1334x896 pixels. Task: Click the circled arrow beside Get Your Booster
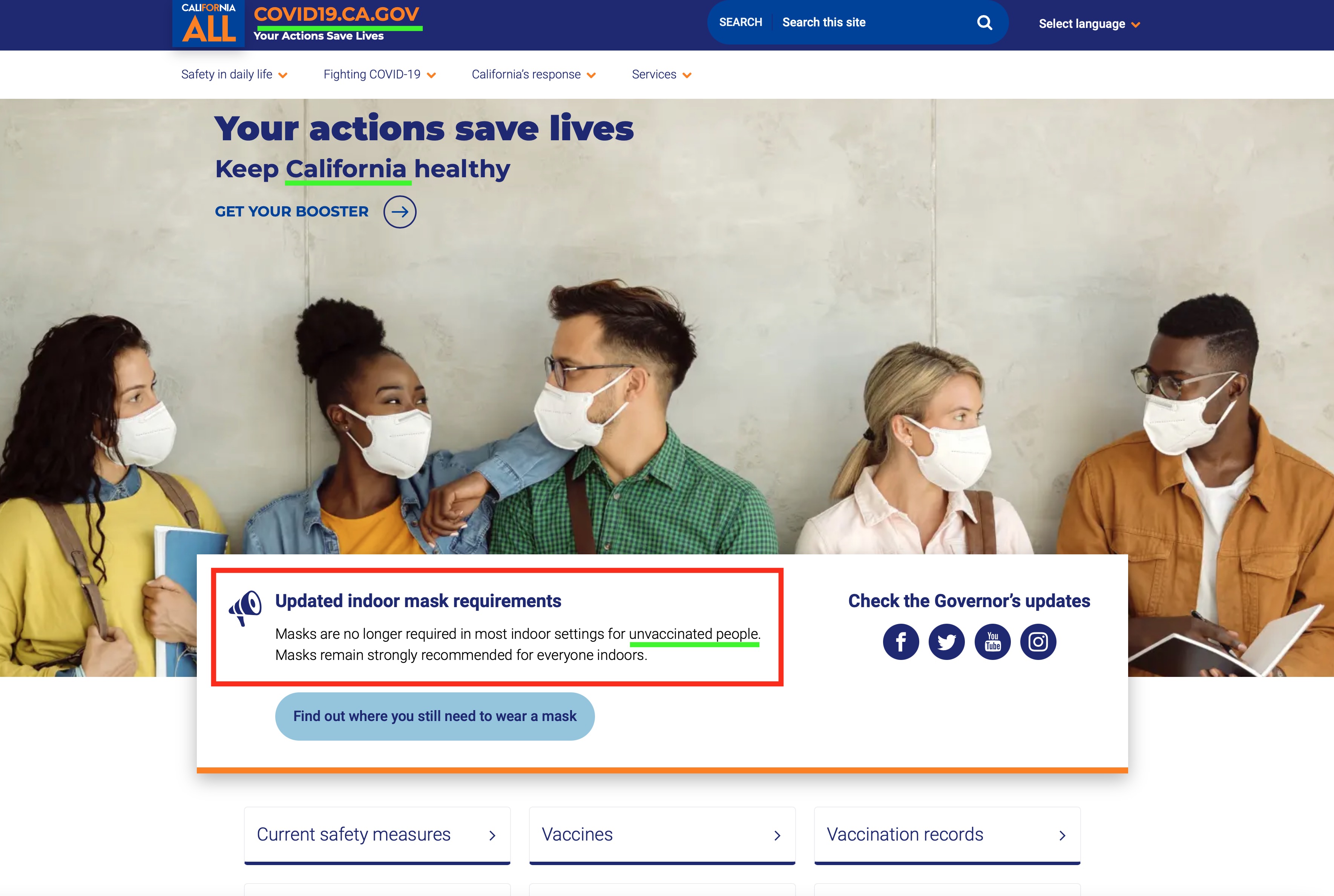(399, 212)
